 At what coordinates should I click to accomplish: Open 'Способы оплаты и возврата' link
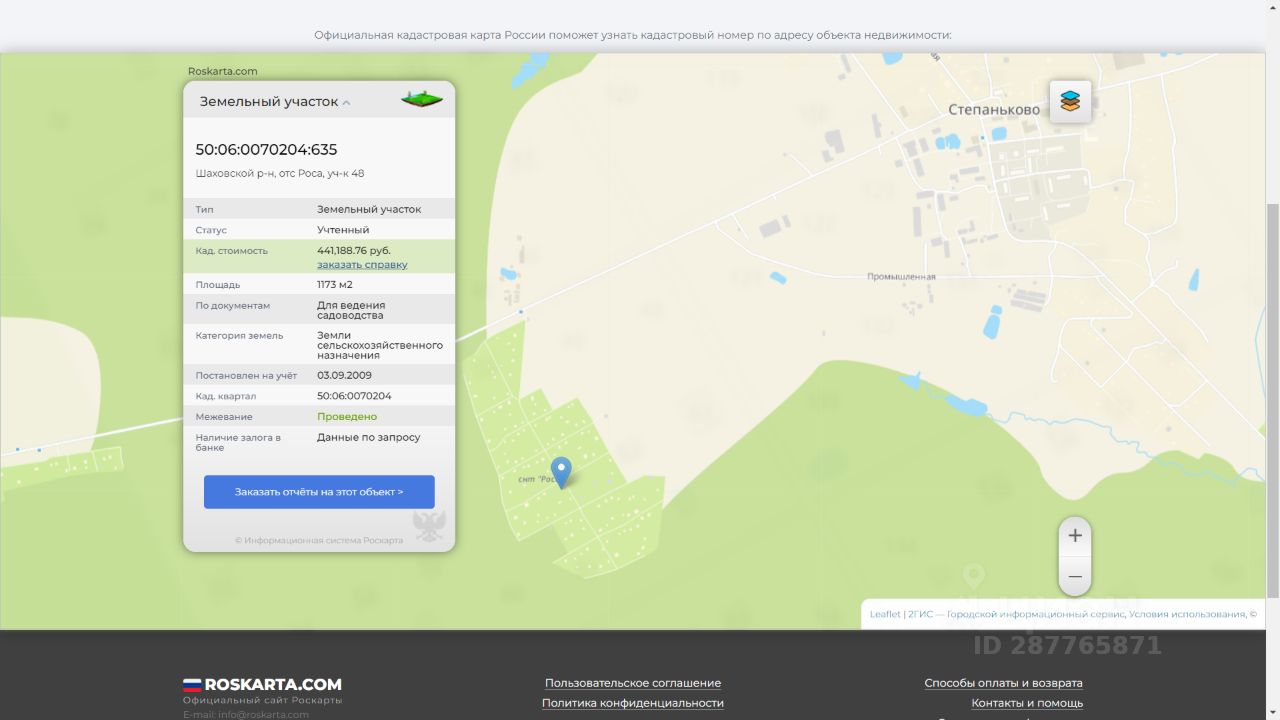[x=1003, y=683]
